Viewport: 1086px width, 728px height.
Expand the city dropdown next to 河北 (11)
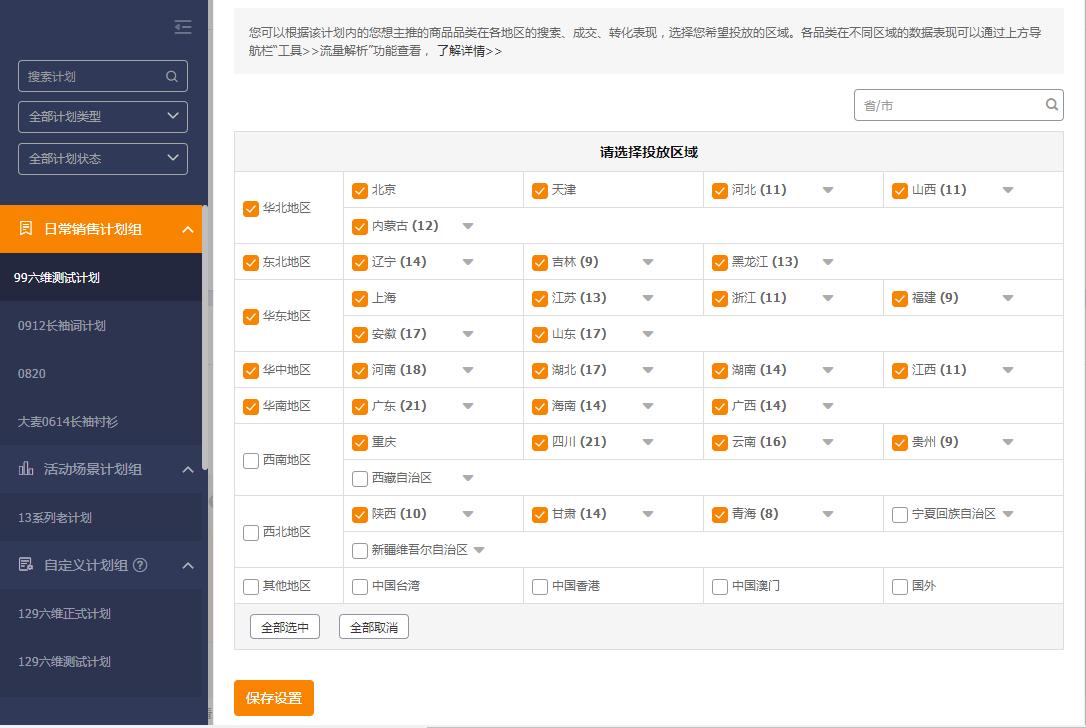tap(827, 189)
